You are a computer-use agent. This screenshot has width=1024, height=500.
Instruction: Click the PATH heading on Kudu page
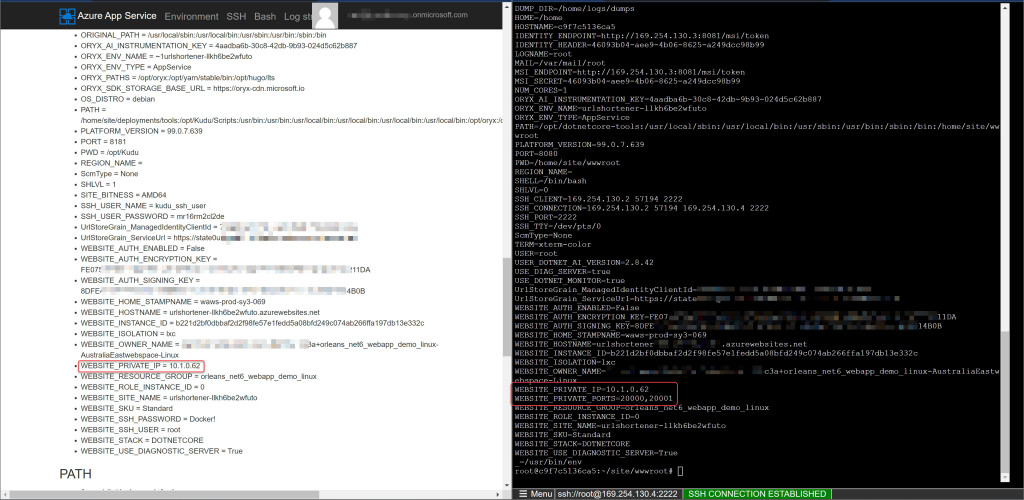(75, 474)
